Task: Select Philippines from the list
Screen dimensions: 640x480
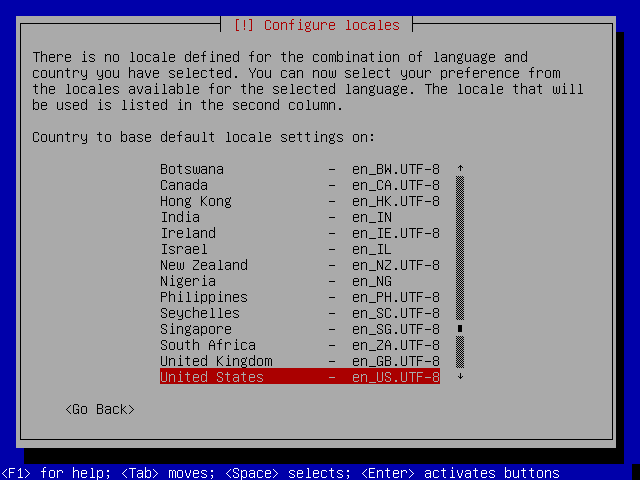Action: [299, 297]
